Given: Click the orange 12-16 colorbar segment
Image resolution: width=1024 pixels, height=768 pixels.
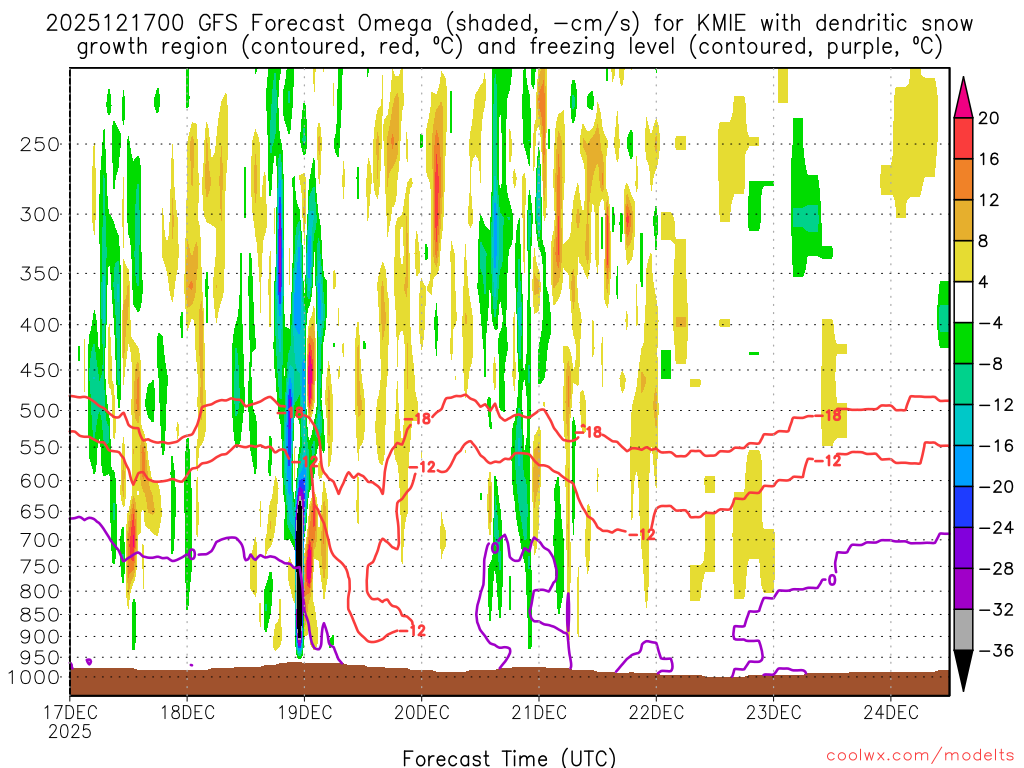Looking at the screenshot, I should pyautogui.click(x=963, y=179).
